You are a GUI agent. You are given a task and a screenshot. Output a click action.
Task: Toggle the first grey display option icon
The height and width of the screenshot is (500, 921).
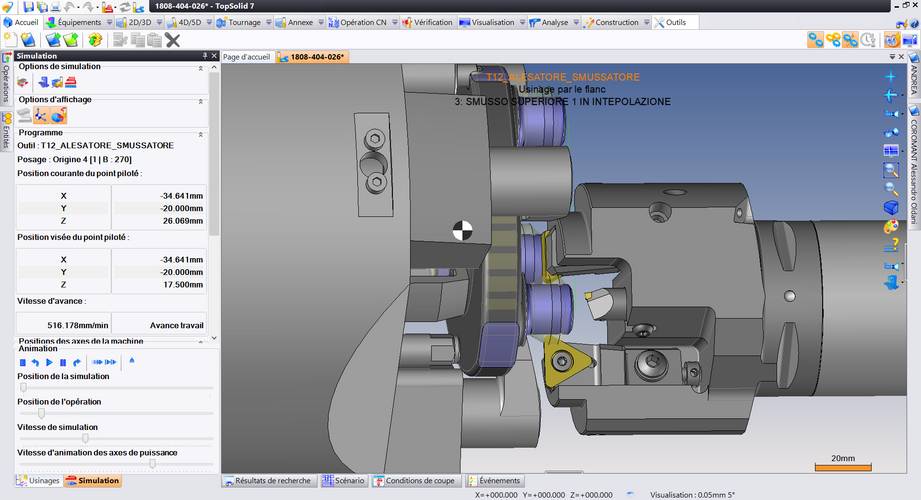click(24, 116)
